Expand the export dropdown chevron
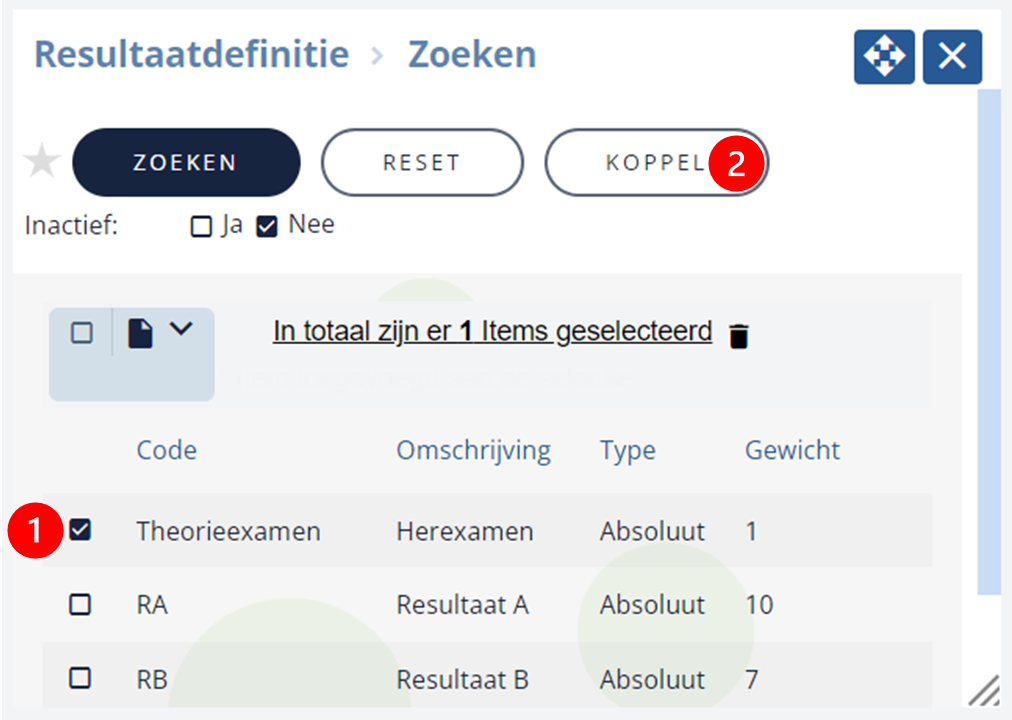The width and height of the screenshot is (1012, 720). [x=181, y=329]
